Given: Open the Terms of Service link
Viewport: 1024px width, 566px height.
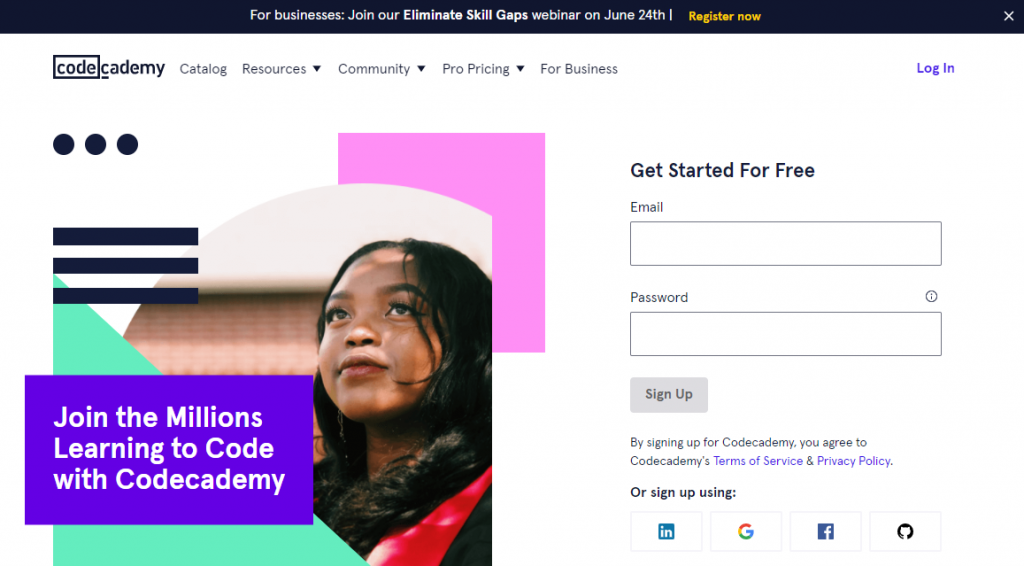Looking at the screenshot, I should click(757, 461).
